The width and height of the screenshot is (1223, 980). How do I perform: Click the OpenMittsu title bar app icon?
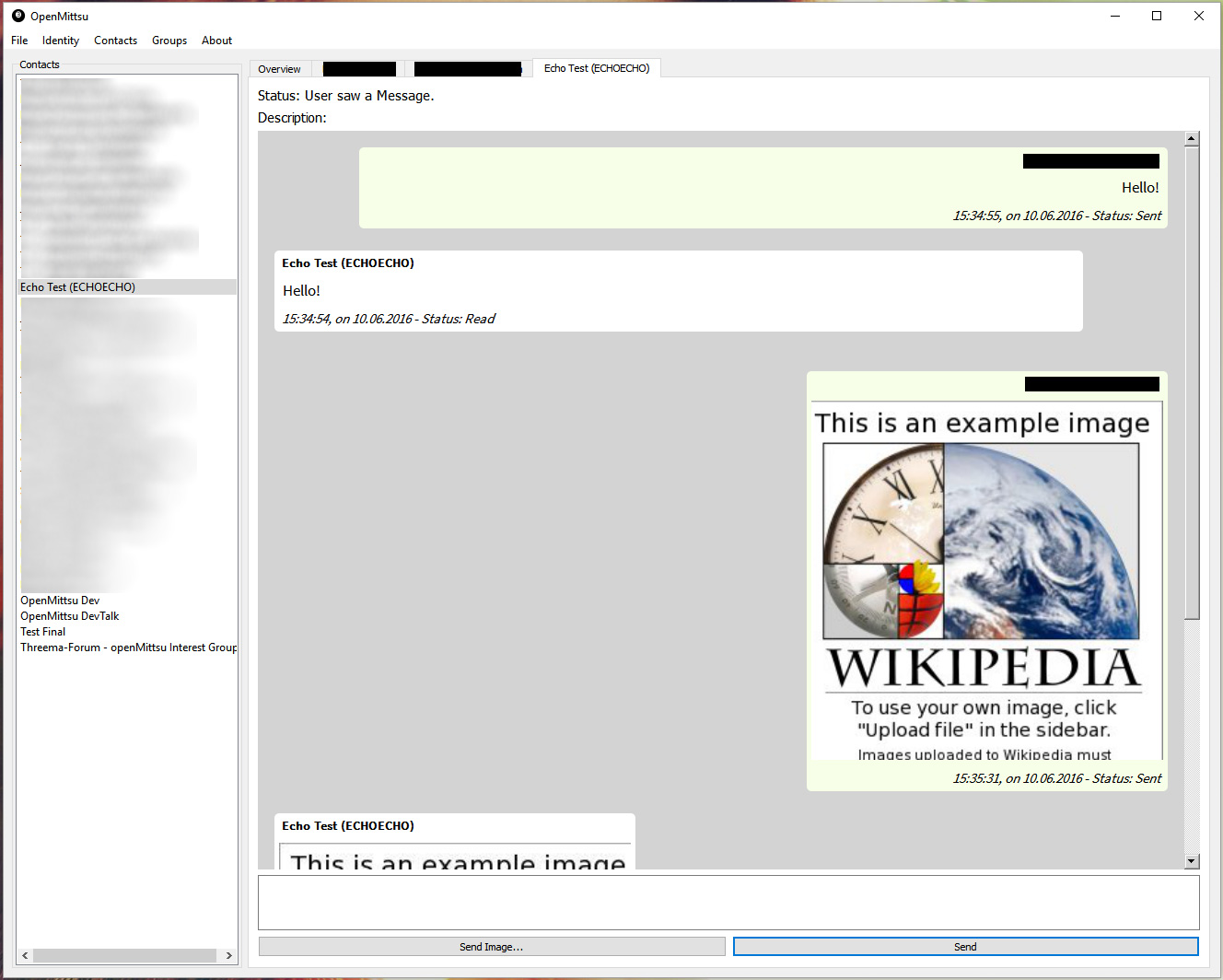click(x=17, y=16)
